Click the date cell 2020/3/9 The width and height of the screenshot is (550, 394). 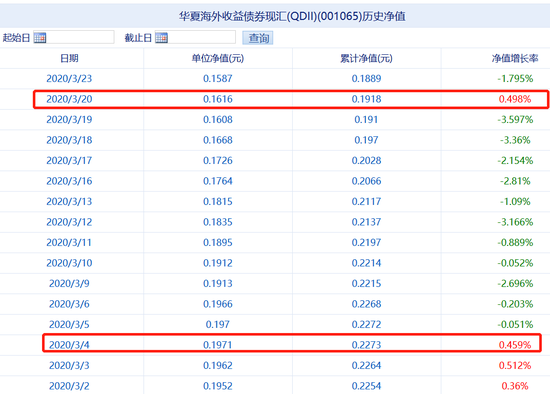(x=69, y=283)
